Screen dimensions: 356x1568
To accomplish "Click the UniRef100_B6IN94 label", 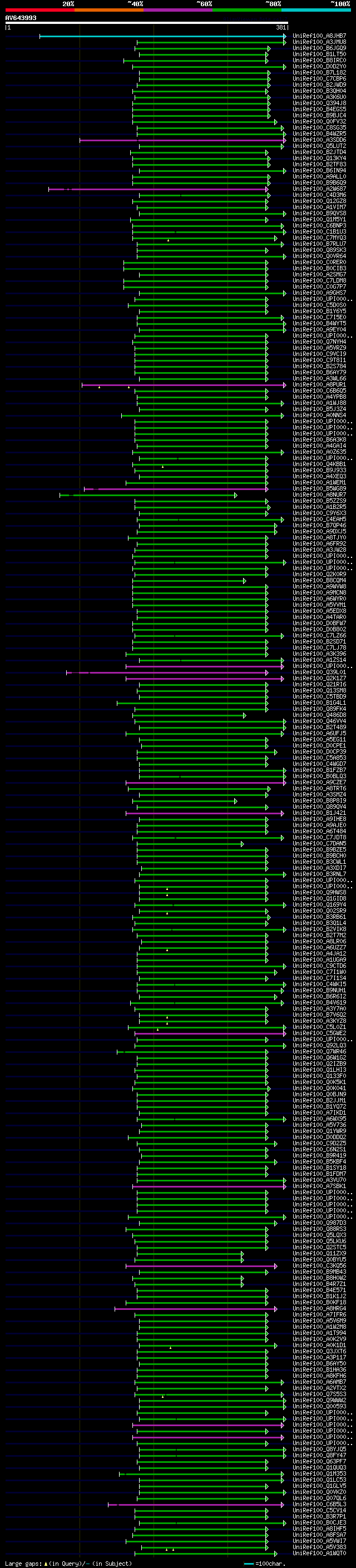I will (x=319, y=170).
